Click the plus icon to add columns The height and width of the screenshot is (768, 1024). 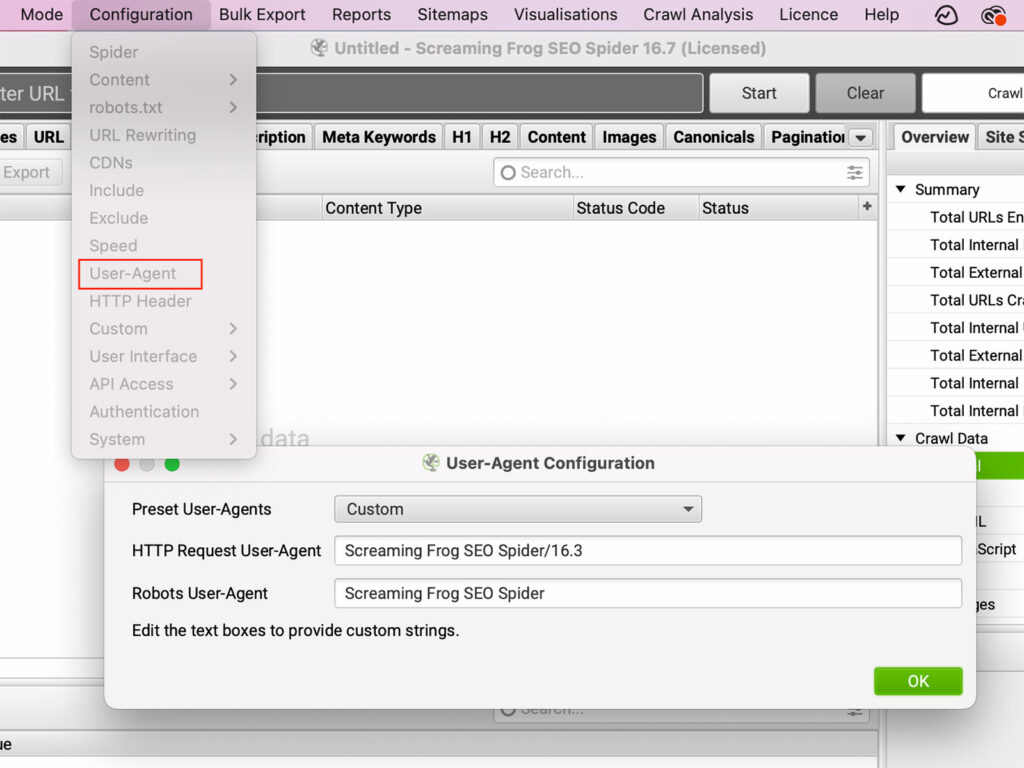(x=867, y=206)
